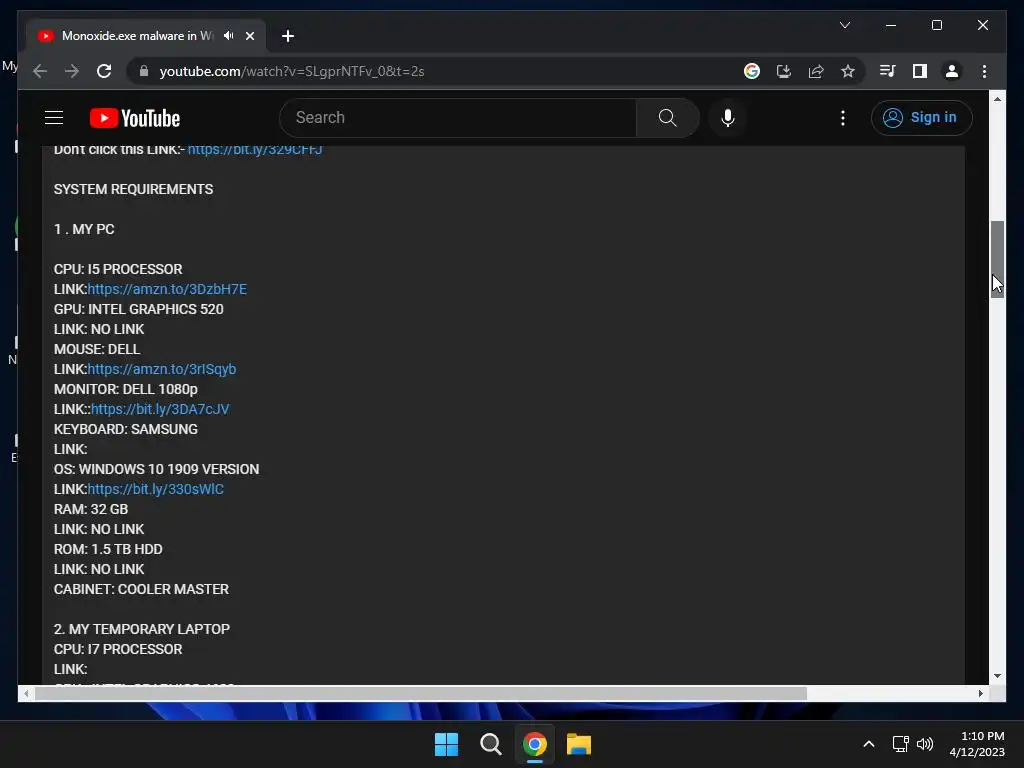
Task: Click the 'SYSTEM REQUIREMENTS' text
Action: coord(133,189)
